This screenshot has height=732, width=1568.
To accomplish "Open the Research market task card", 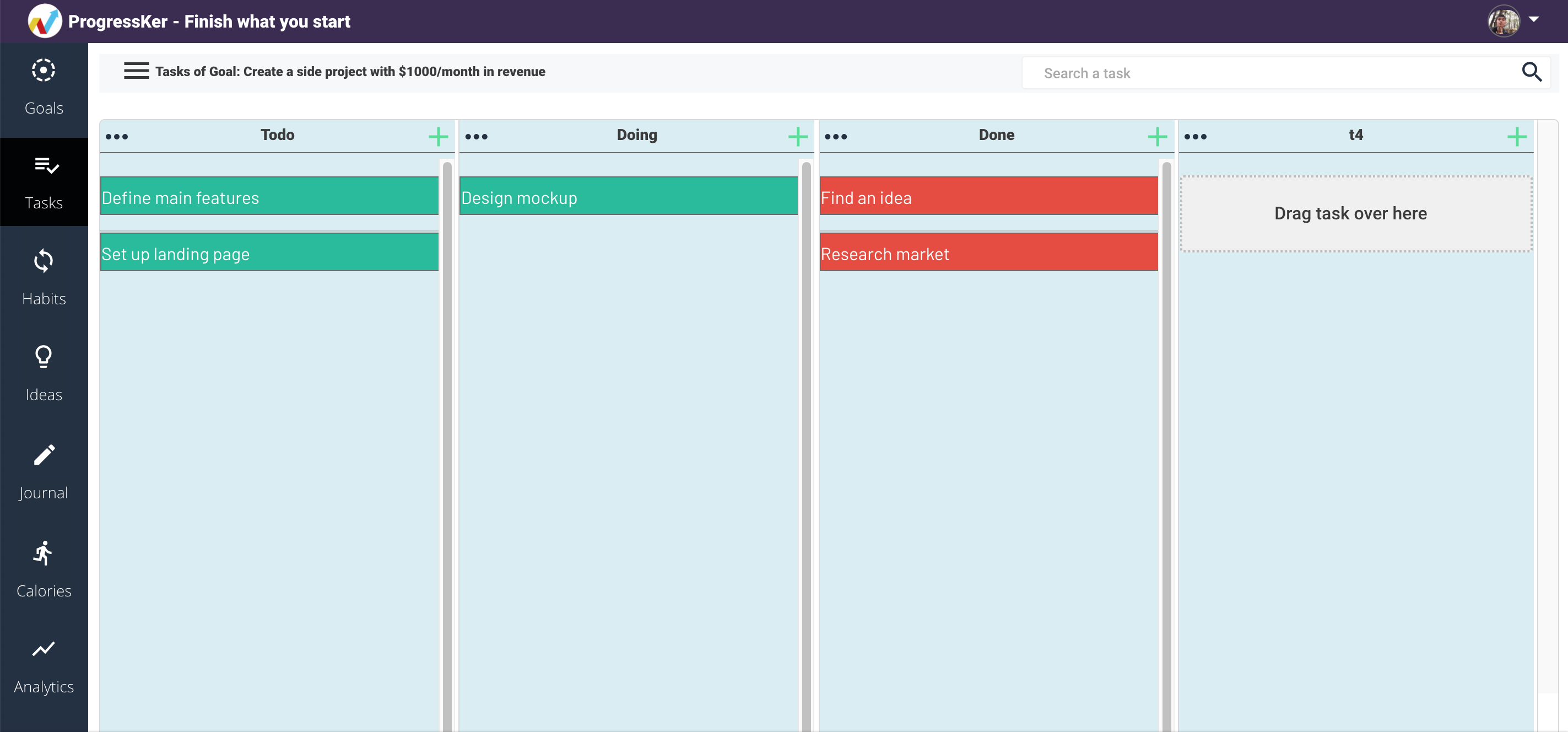I will pyautogui.click(x=988, y=254).
